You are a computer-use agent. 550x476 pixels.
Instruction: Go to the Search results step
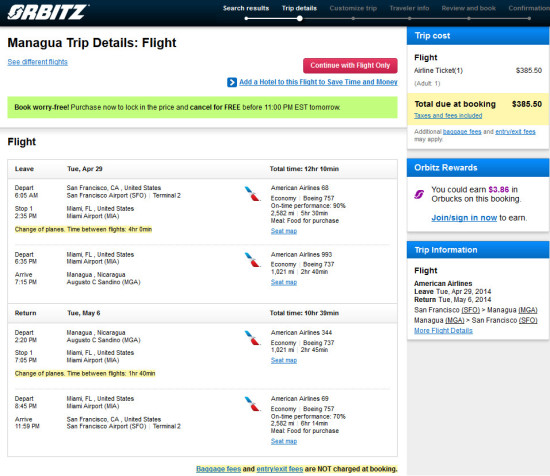(x=246, y=8)
